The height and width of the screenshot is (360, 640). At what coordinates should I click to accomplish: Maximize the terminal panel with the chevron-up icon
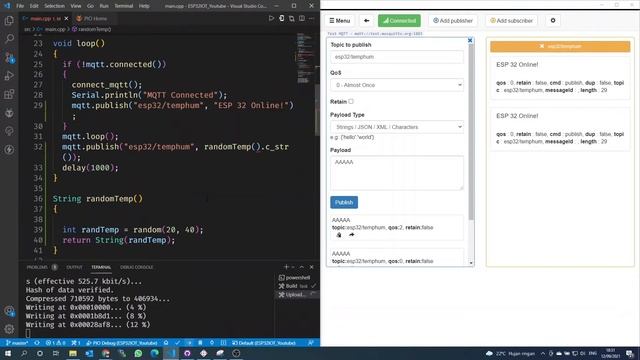point(302,267)
